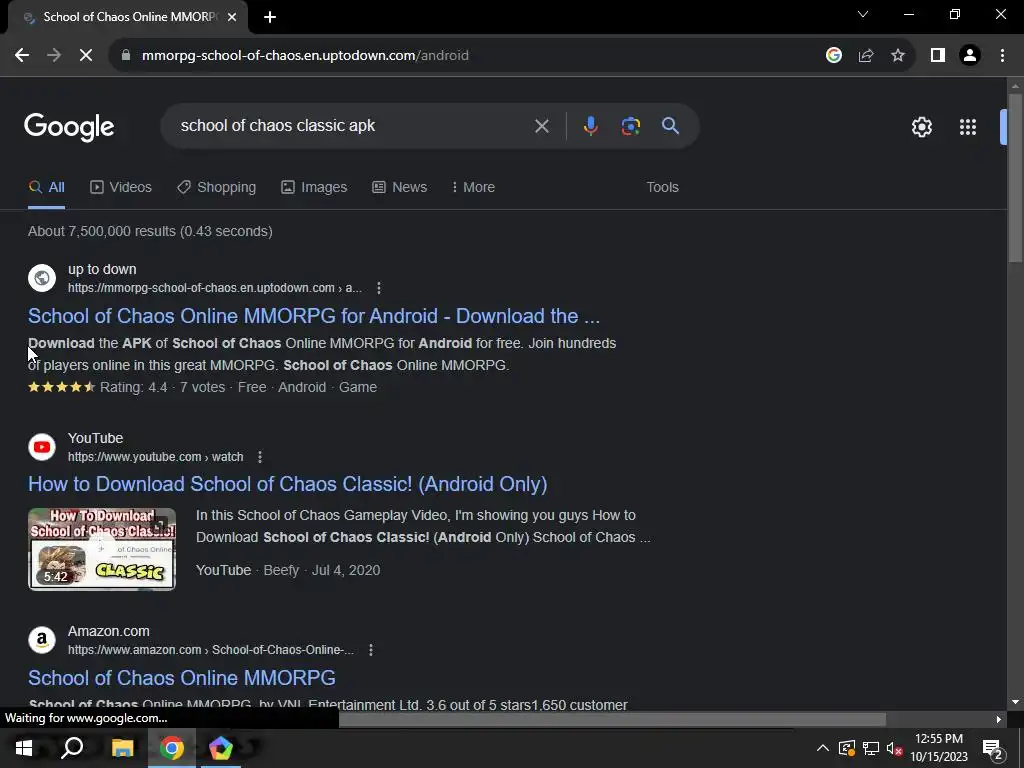Open School of Chaos Online MMORPG for Android link
The image size is (1024, 768).
313,316
